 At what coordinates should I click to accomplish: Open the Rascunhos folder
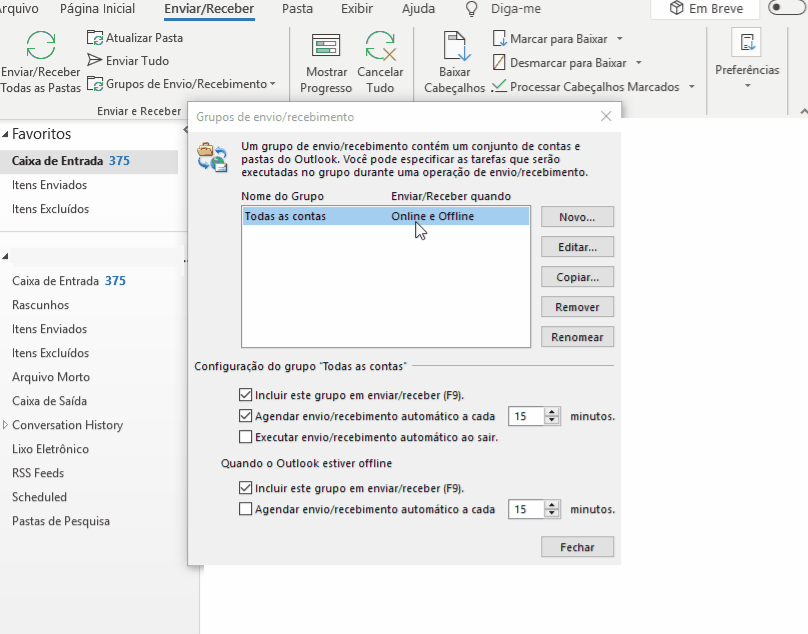(40, 305)
